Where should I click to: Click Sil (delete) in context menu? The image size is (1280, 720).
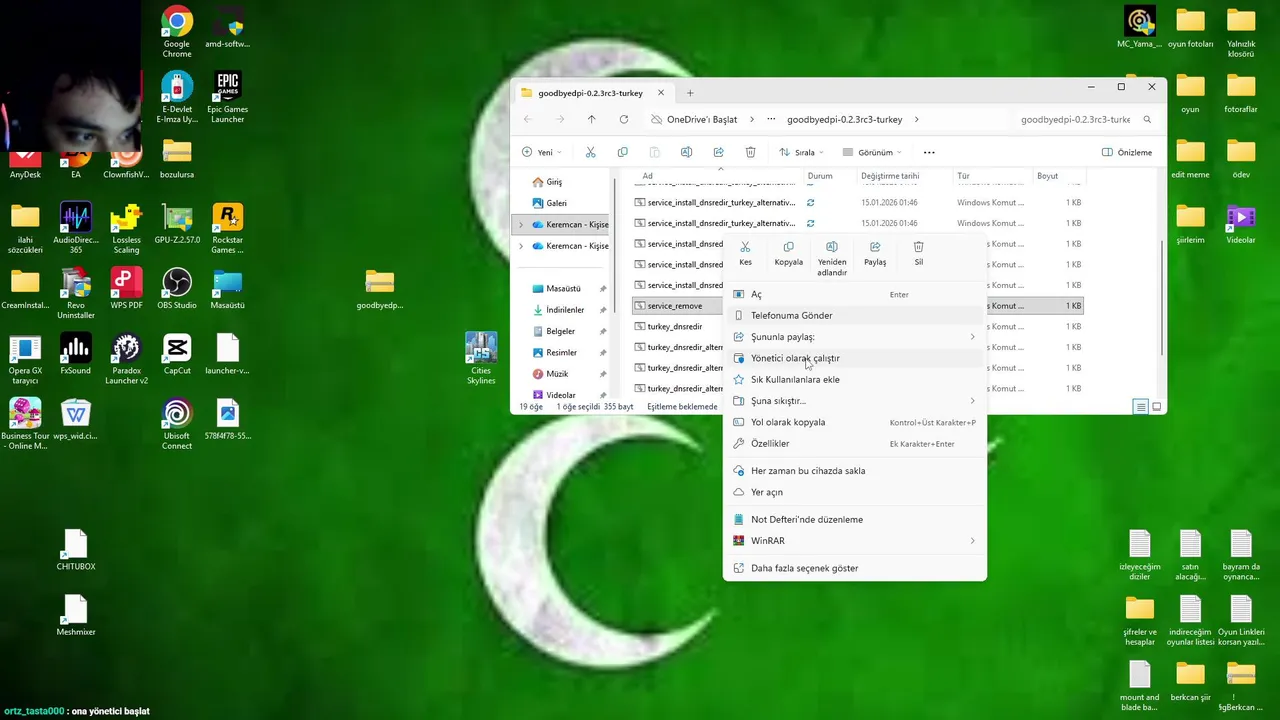pos(918,253)
